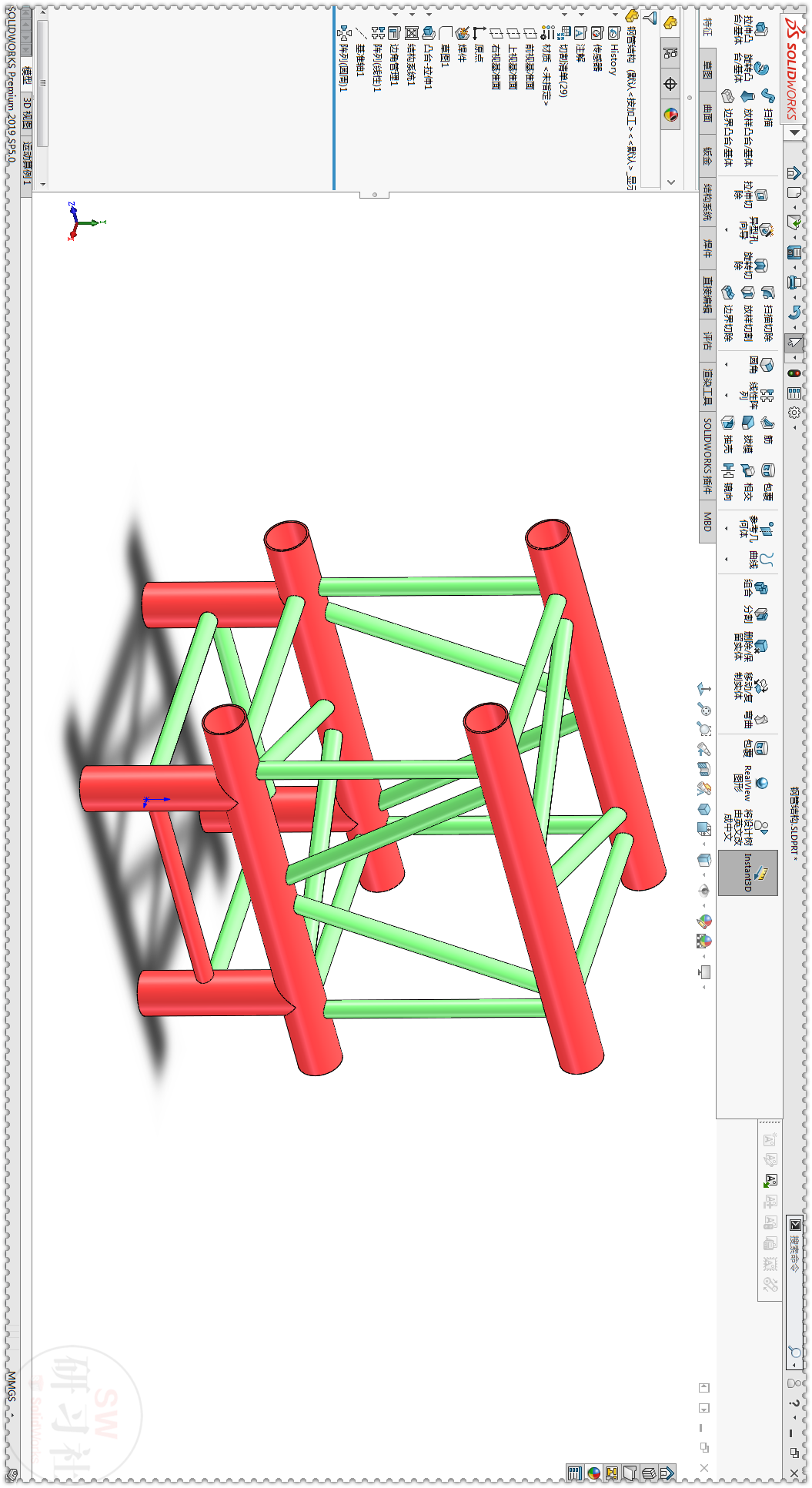Expand the 凸台-拉伸1 feature node
Image resolution: width=812 pixels, height=1488 pixels.
click(x=429, y=15)
